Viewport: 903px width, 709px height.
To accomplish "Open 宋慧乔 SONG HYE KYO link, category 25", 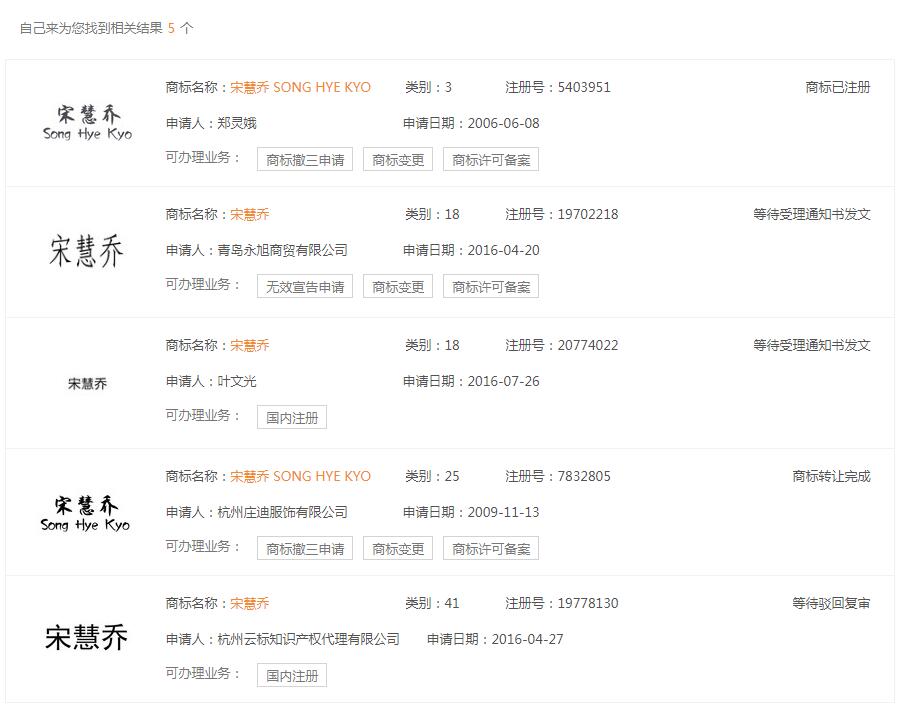I will pyautogui.click(x=301, y=476).
